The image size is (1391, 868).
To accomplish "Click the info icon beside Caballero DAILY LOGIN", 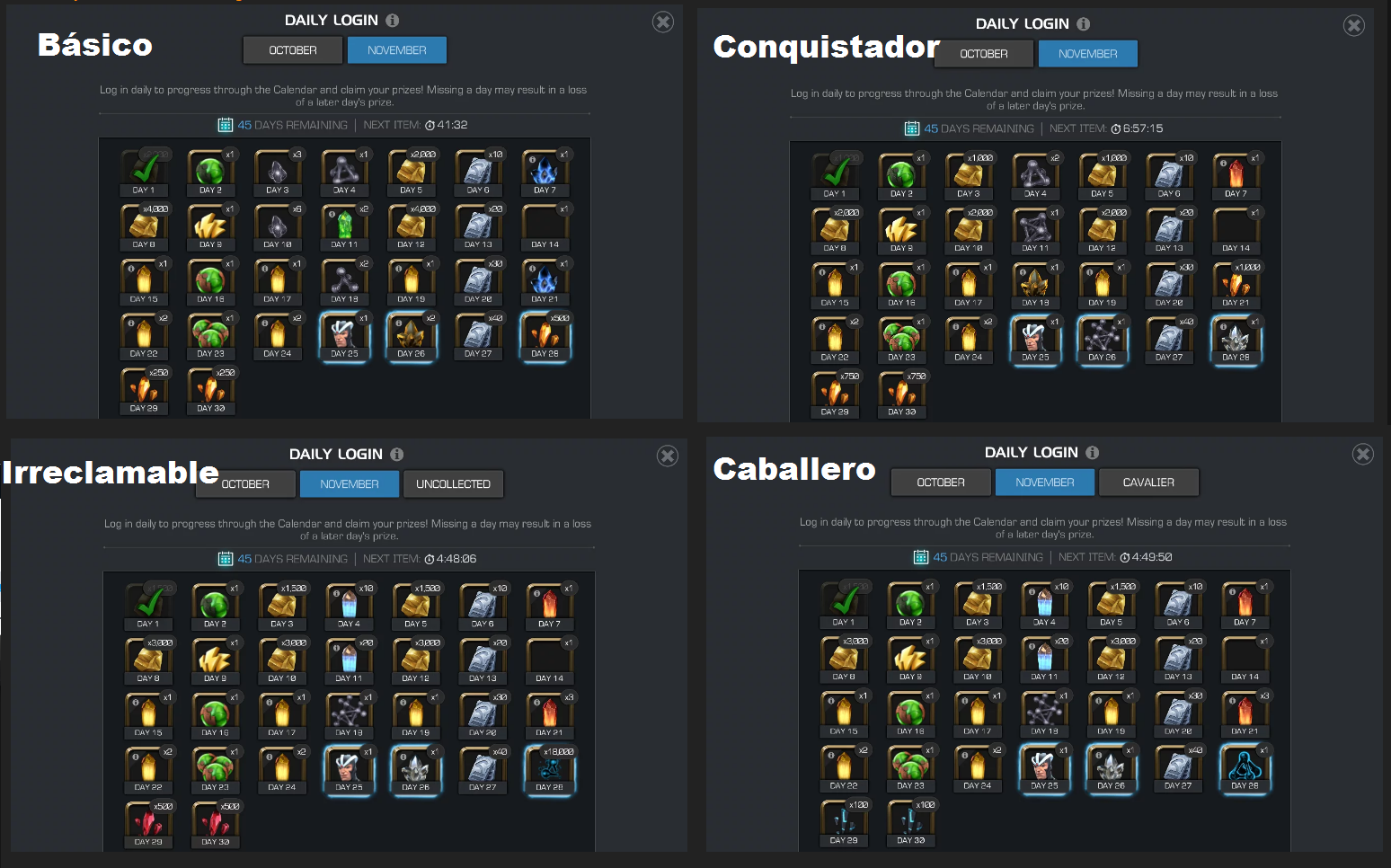I will tap(1093, 453).
